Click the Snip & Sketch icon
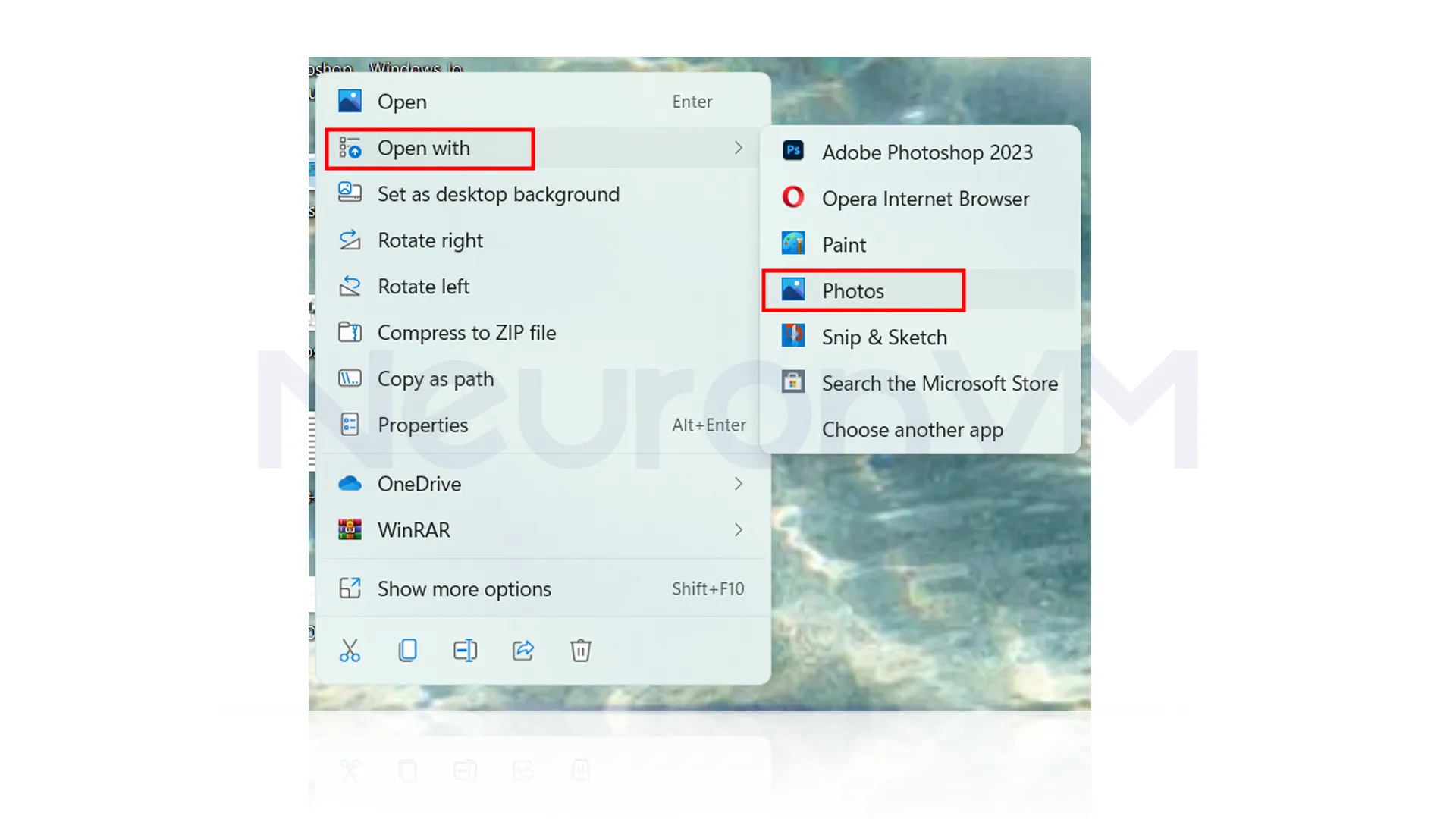 click(x=795, y=337)
